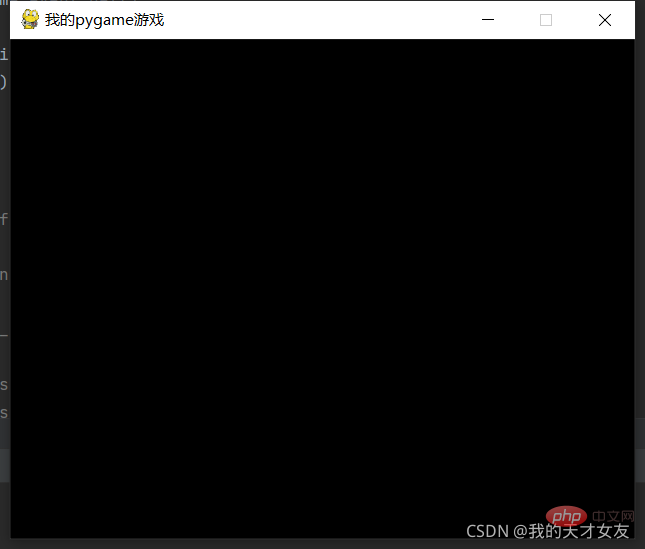
Task: Minimize the pygame game window
Action: pyautogui.click(x=488, y=19)
